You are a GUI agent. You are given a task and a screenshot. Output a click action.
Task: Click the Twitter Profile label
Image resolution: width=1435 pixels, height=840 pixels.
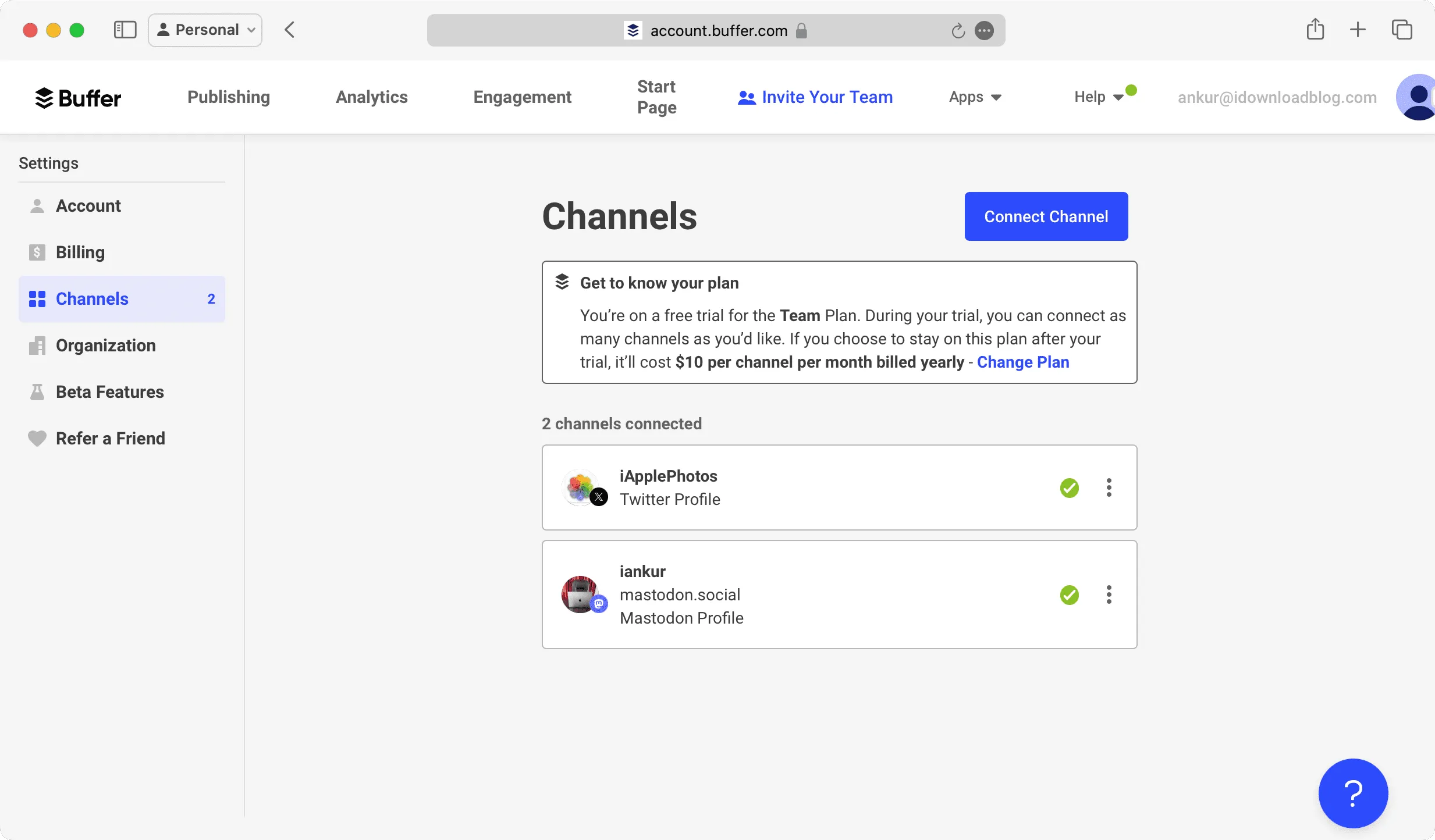(670, 499)
